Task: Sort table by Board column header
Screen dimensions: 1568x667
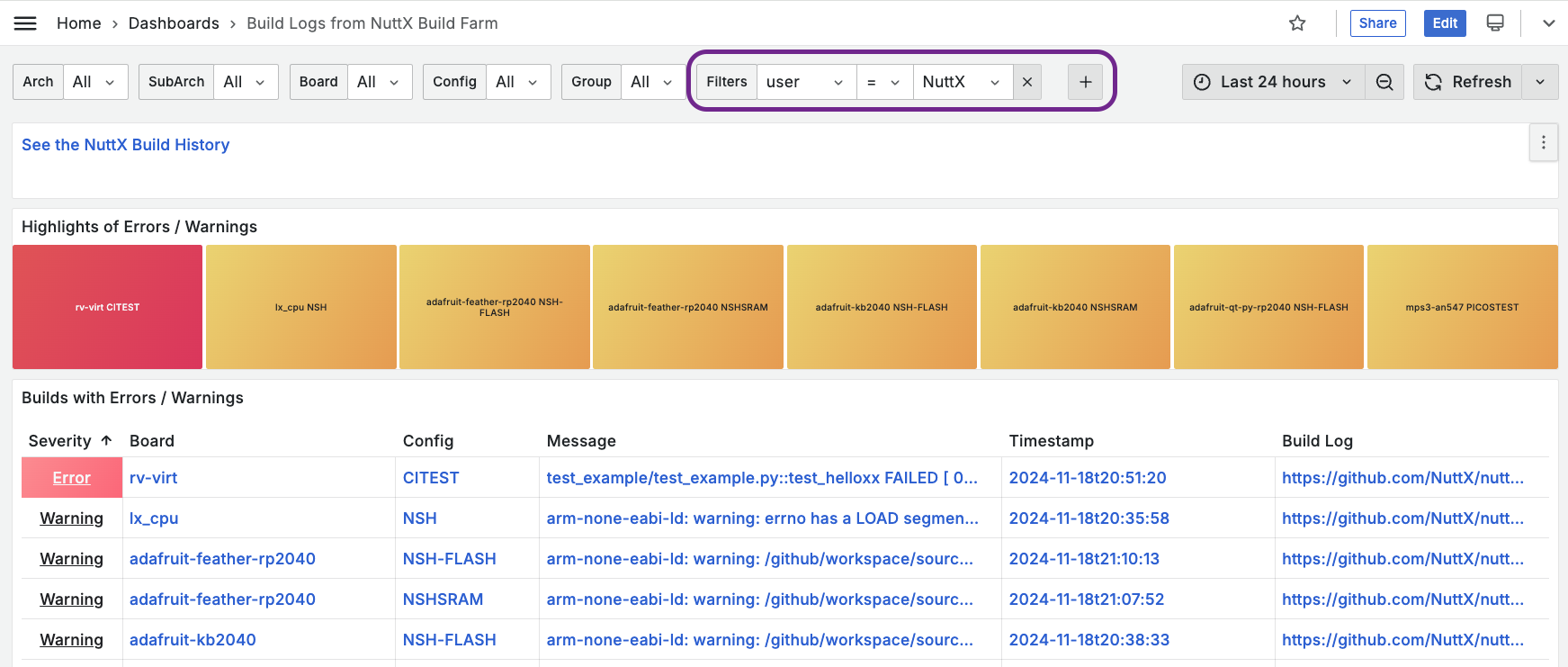Action: pos(152,441)
